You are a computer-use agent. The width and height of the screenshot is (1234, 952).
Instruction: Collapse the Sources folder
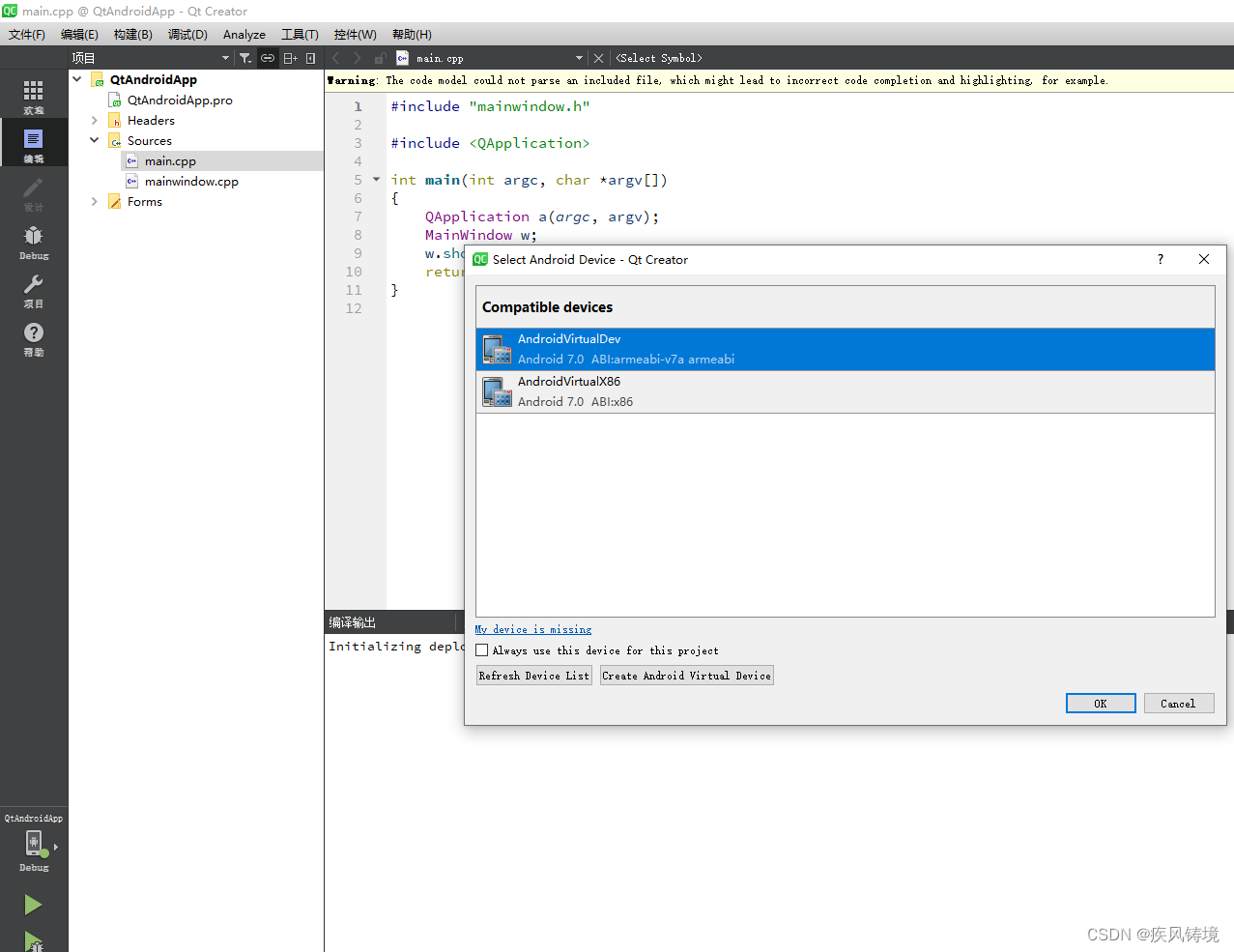tap(94, 140)
